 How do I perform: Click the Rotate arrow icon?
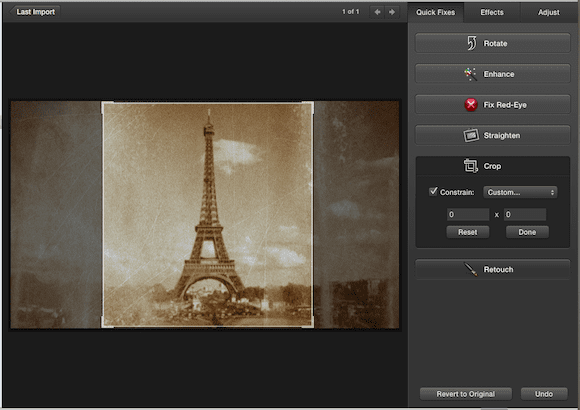pyautogui.click(x=471, y=43)
